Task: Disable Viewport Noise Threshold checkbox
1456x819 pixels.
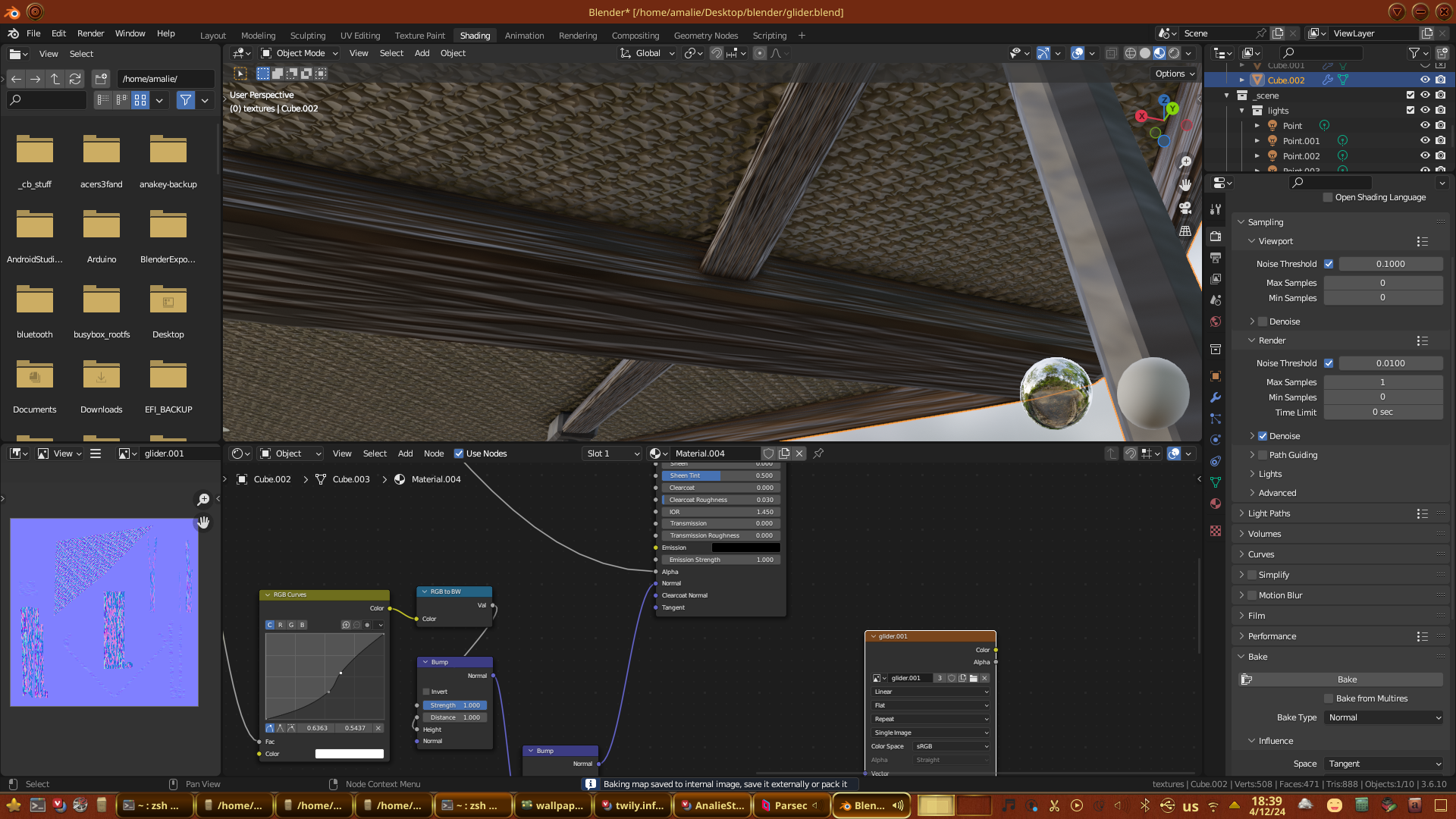Action: (x=1329, y=264)
